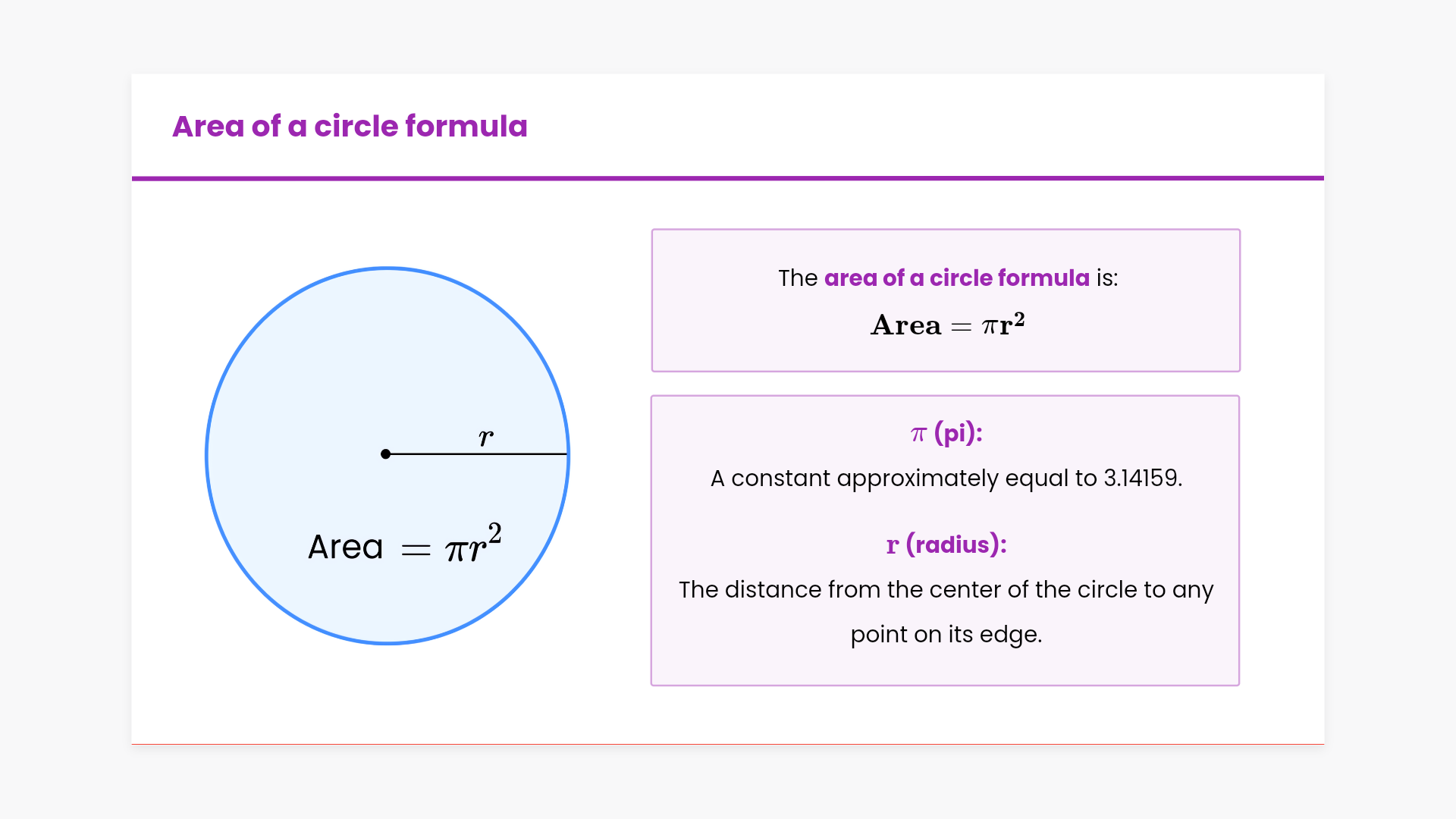
Task: Click the serif r in the radius heading
Action: [x=893, y=545]
